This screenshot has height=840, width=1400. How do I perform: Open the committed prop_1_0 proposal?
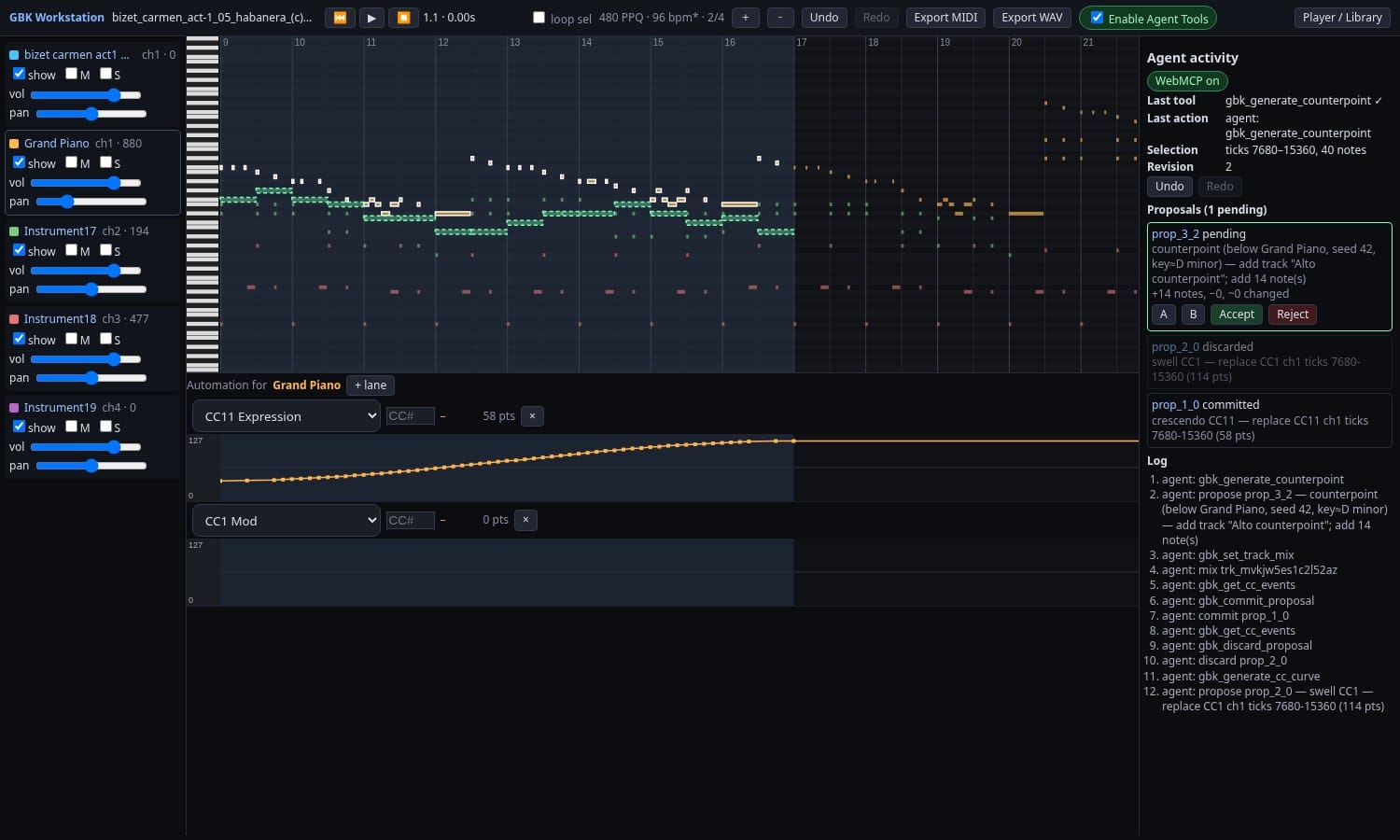1269,420
